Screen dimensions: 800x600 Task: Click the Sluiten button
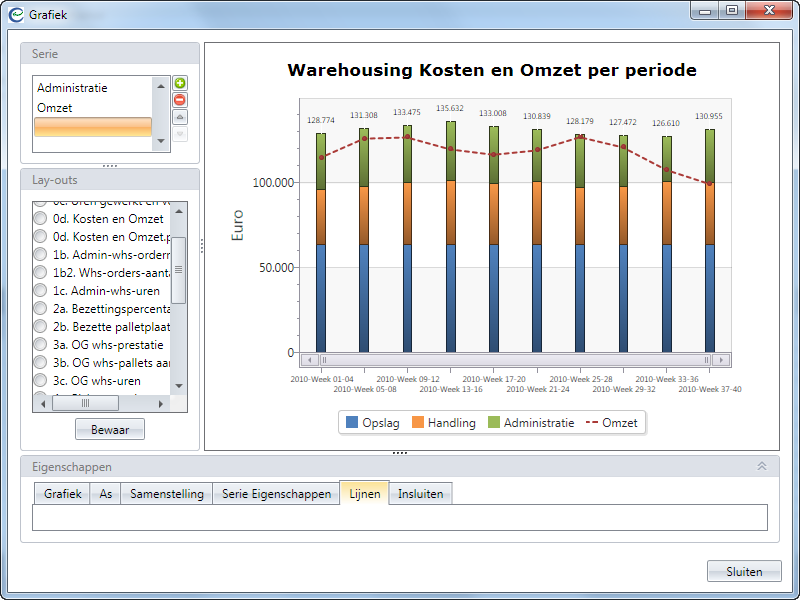(x=743, y=572)
